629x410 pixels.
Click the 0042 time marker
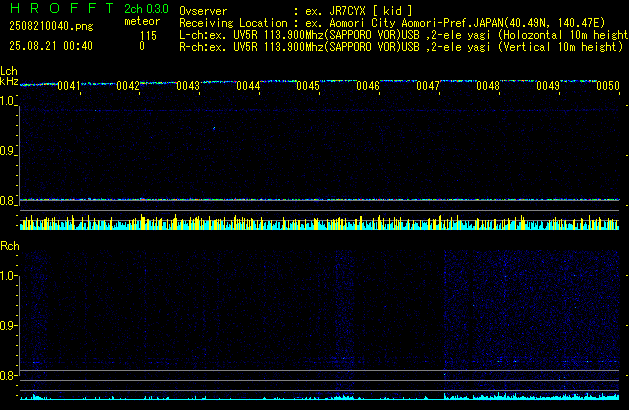pyautogui.click(x=128, y=86)
